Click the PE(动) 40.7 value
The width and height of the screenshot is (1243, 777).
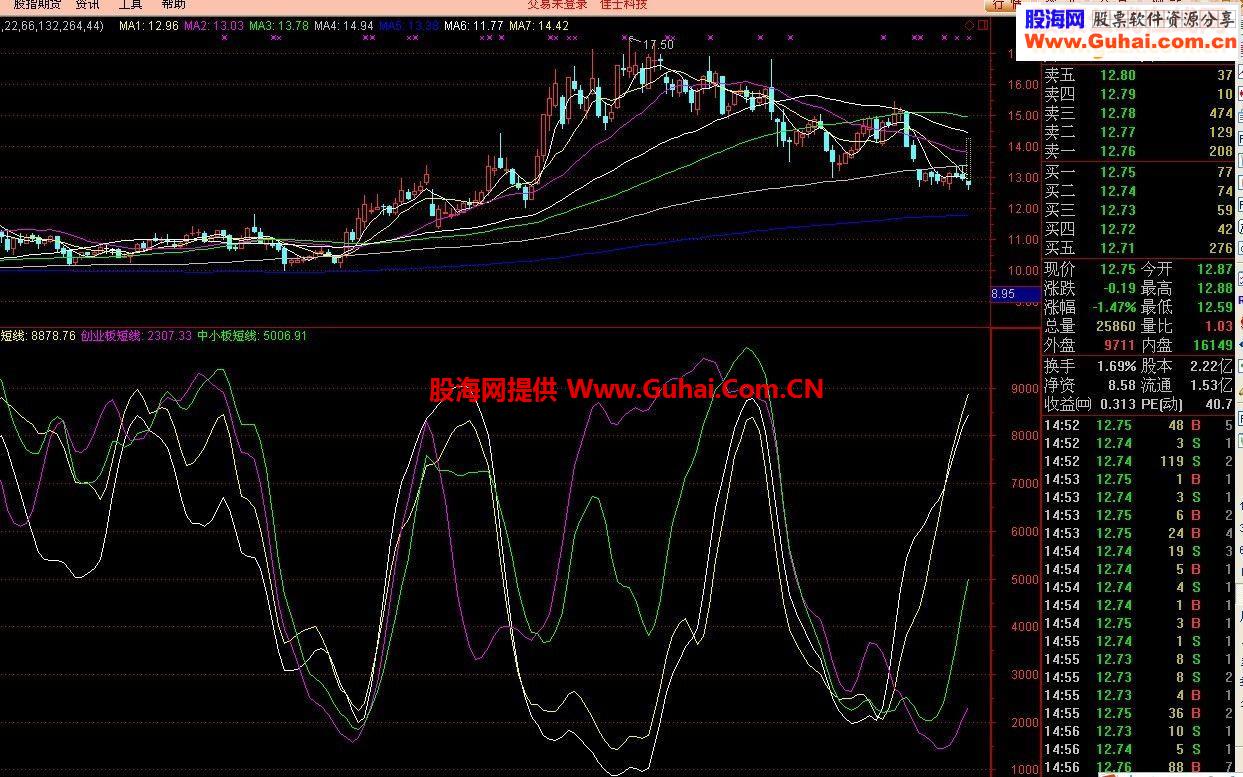click(1219, 404)
